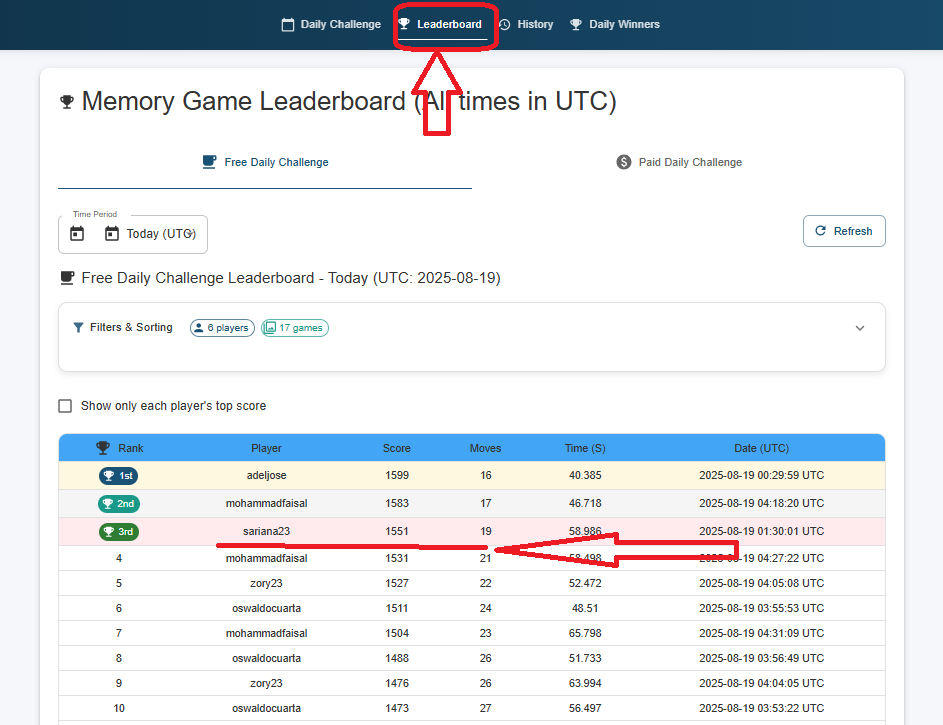Screen dimensions: 943x725
Task: Click the History clock icon
Action: pos(505,25)
